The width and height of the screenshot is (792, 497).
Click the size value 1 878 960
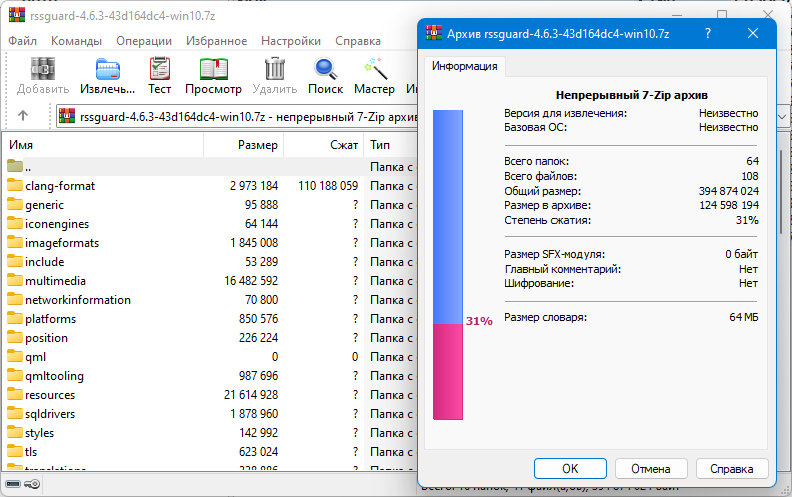pyautogui.click(x=254, y=414)
